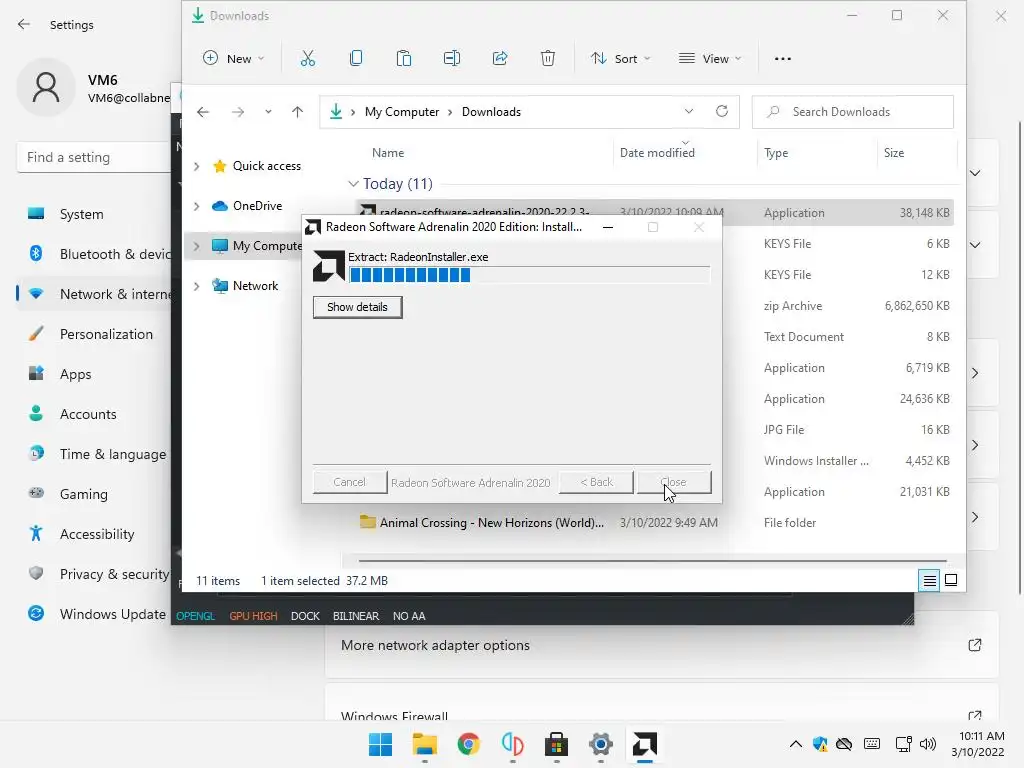This screenshot has width=1024, height=768.
Task: Open the Sort options dropdown
Action: (x=620, y=59)
